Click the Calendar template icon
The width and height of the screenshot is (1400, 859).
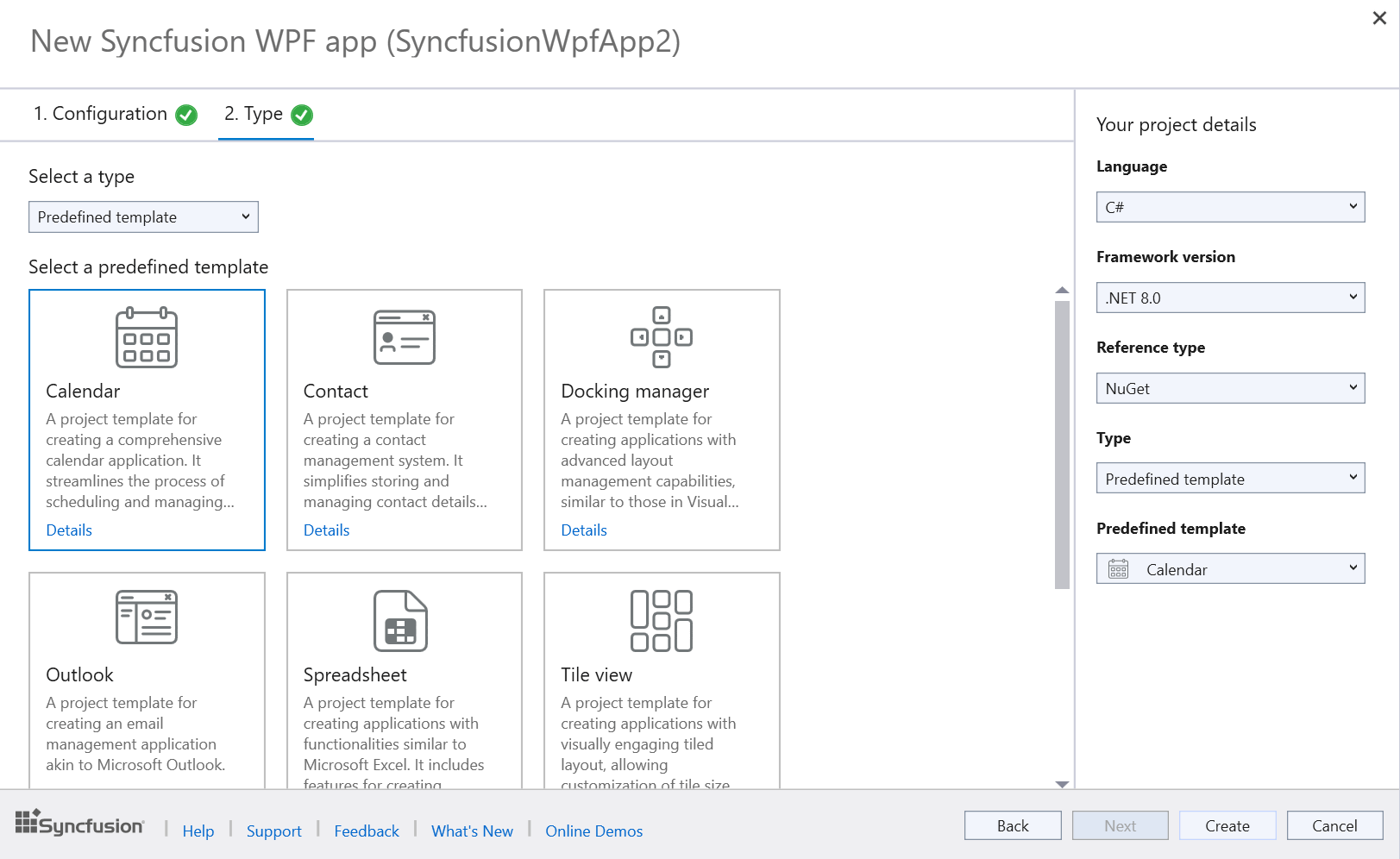point(147,337)
